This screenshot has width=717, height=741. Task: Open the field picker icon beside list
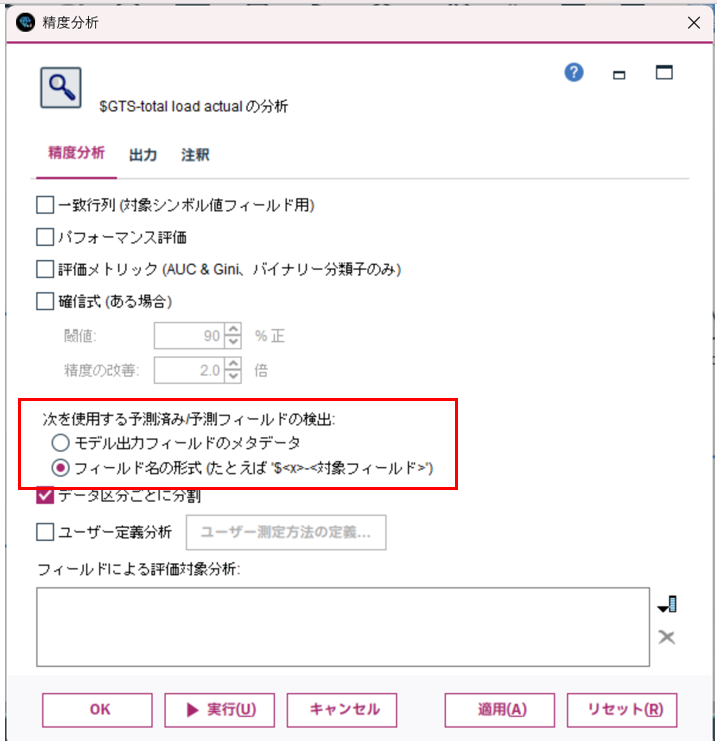(x=667, y=604)
